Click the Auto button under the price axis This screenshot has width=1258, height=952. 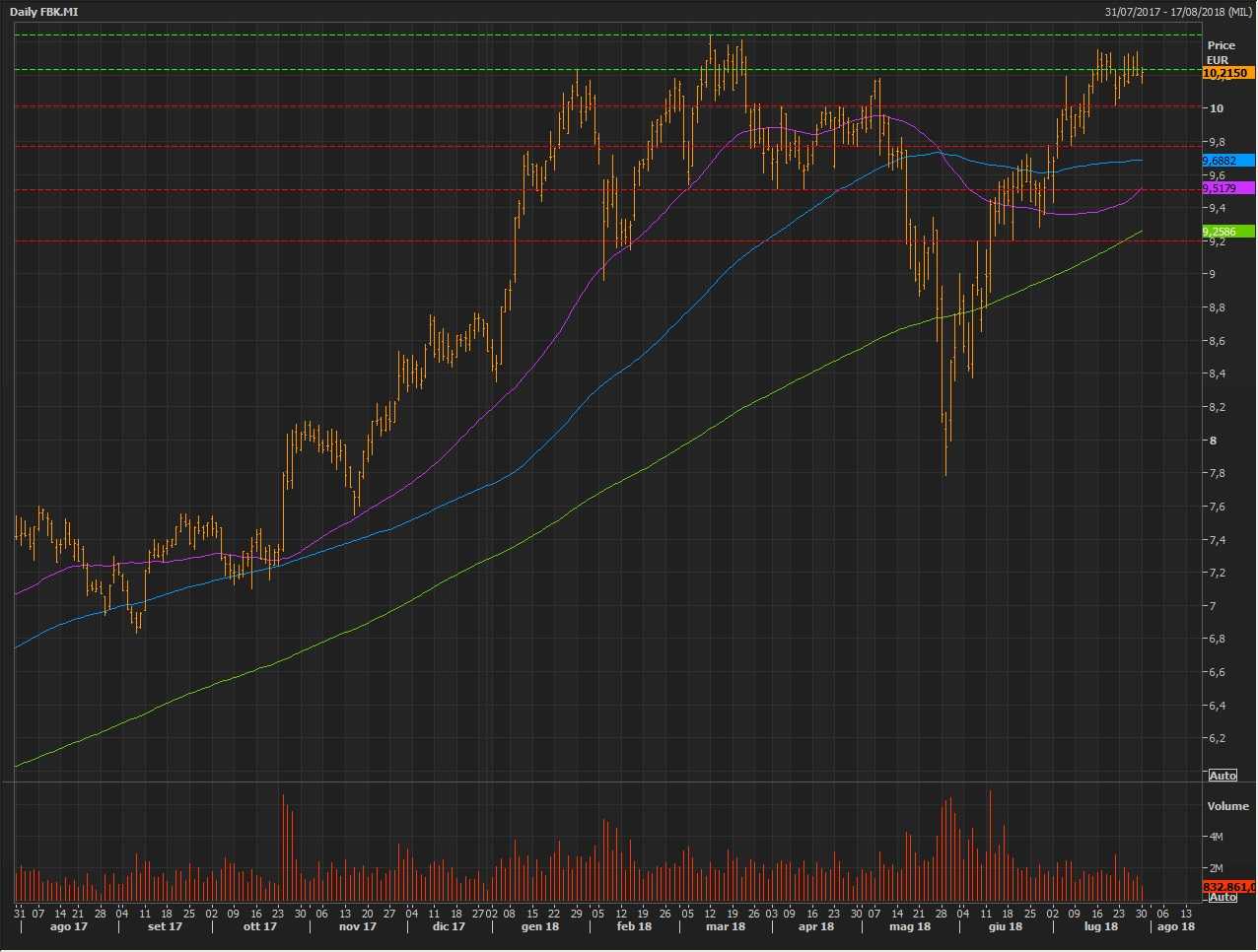[x=1223, y=776]
